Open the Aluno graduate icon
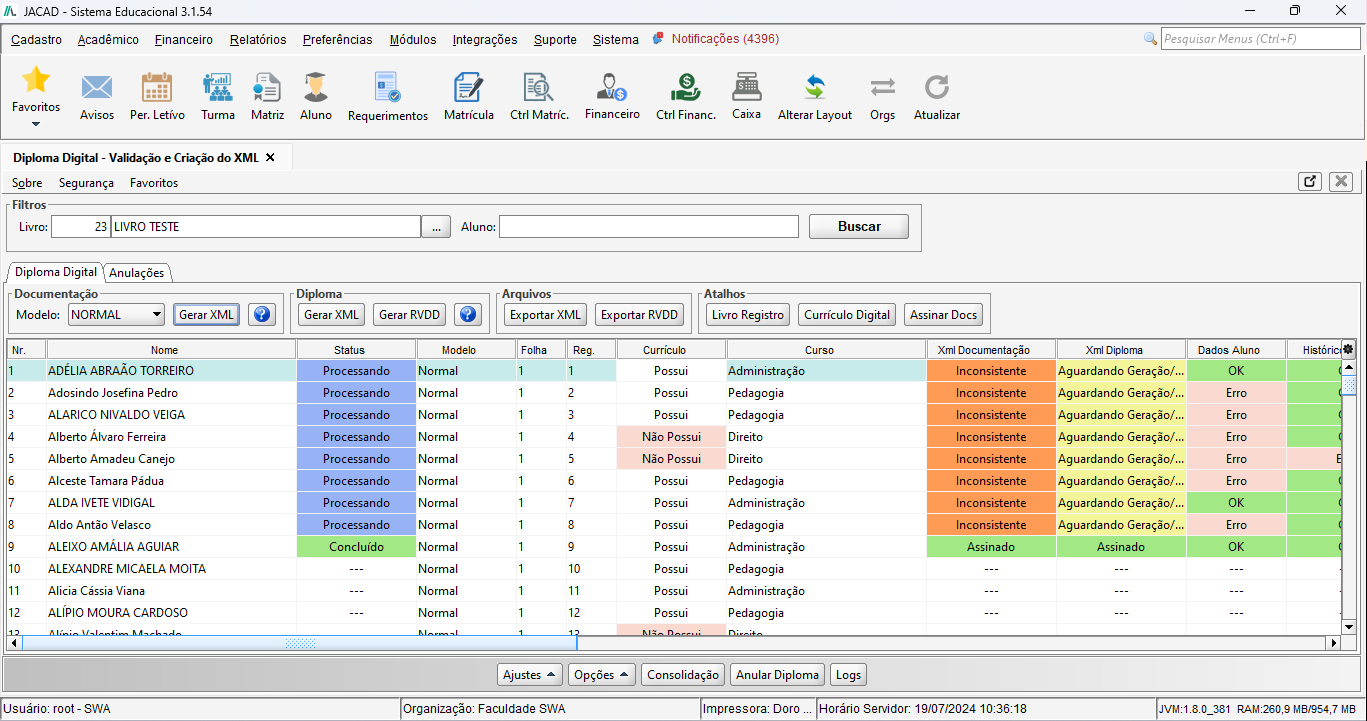The image size is (1367, 721). click(x=316, y=88)
